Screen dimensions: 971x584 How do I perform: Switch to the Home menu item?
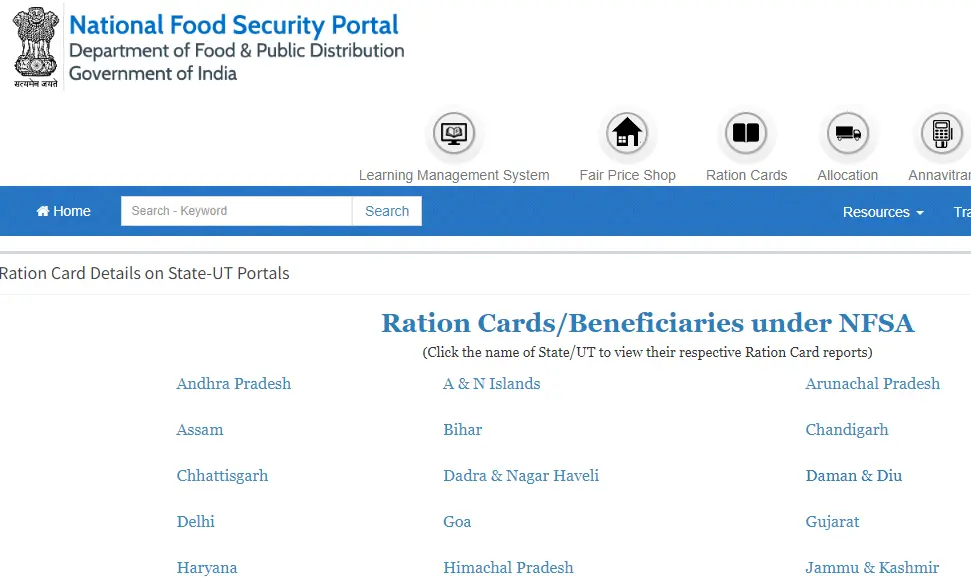pos(63,211)
